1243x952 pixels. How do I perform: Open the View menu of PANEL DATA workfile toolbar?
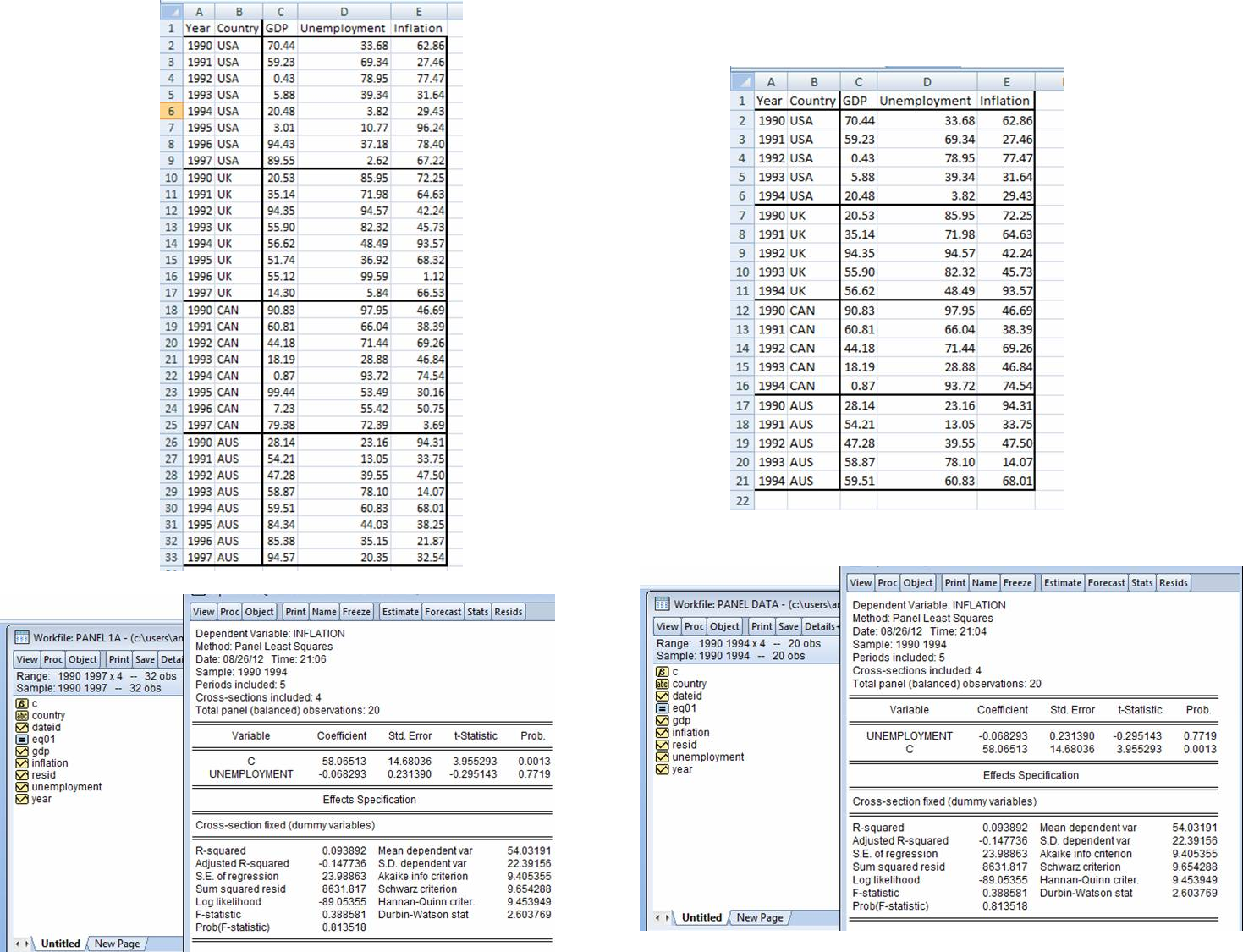668,626
